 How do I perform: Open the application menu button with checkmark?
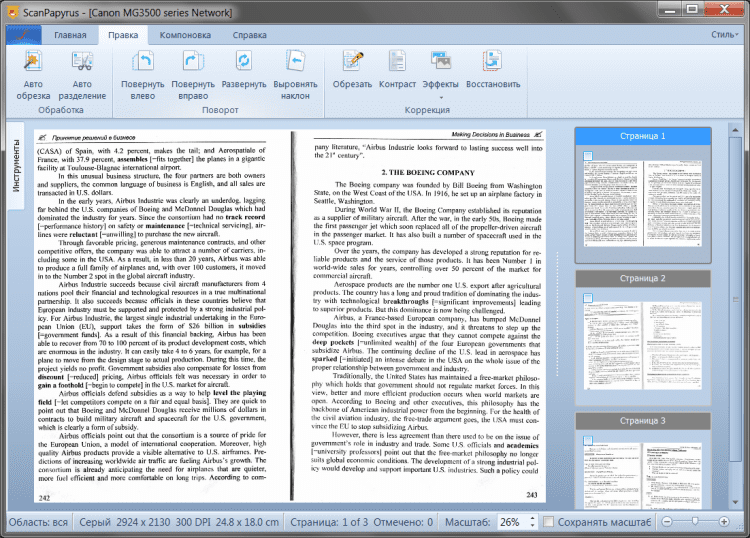23,35
